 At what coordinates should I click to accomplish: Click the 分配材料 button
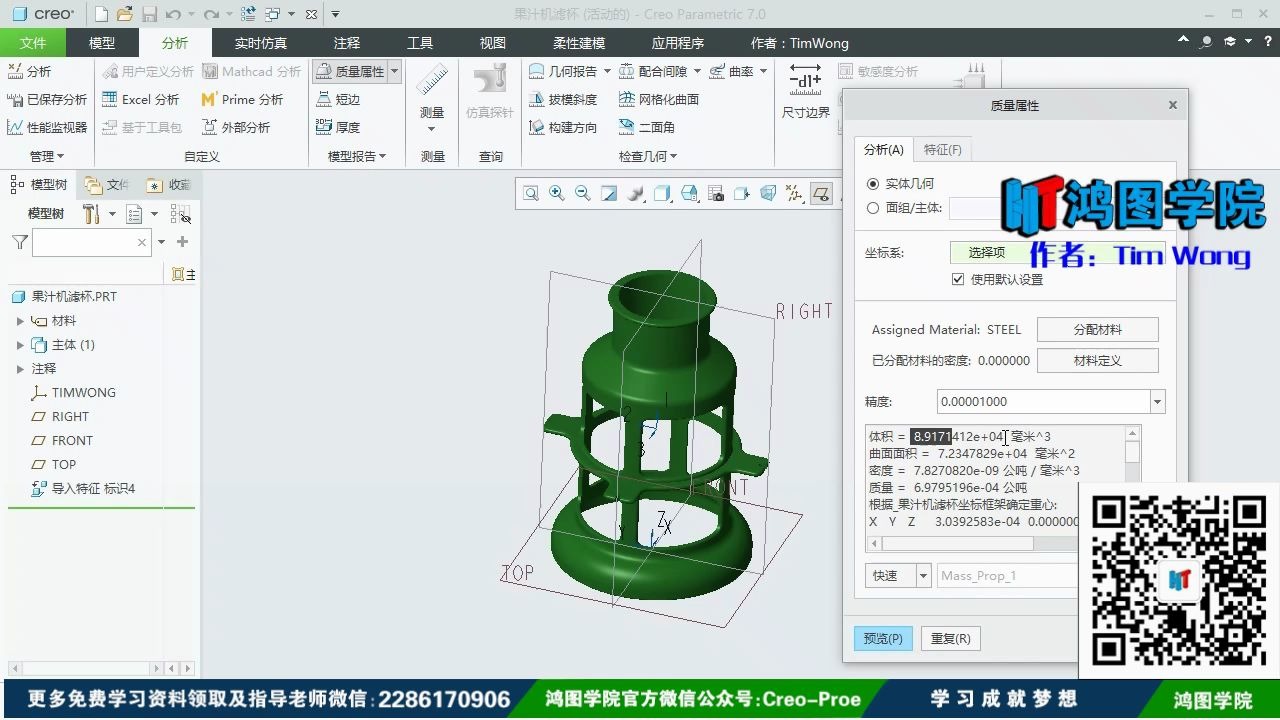click(x=1097, y=329)
